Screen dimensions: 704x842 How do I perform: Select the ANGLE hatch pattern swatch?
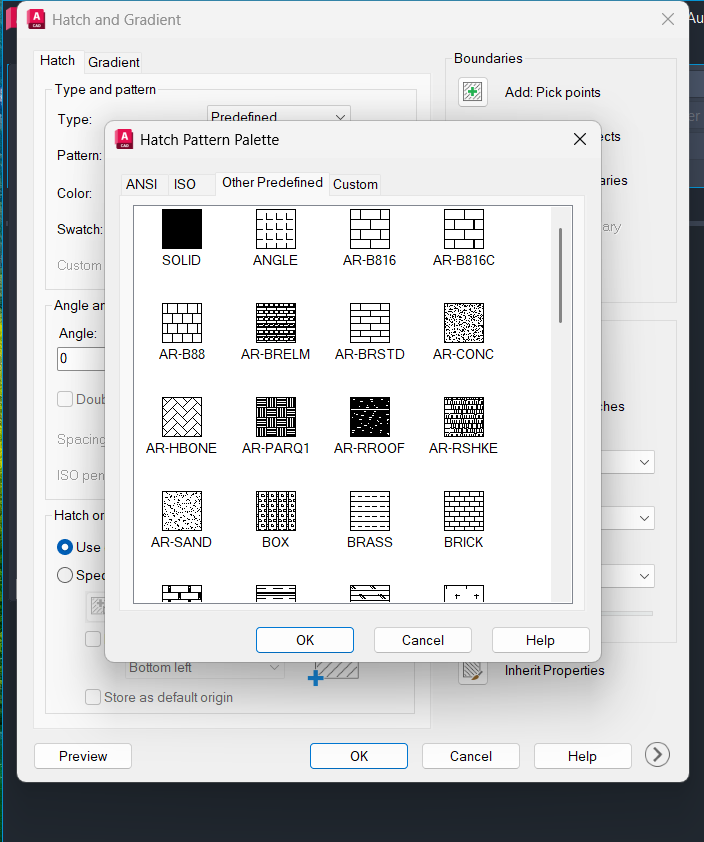(275, 229)
